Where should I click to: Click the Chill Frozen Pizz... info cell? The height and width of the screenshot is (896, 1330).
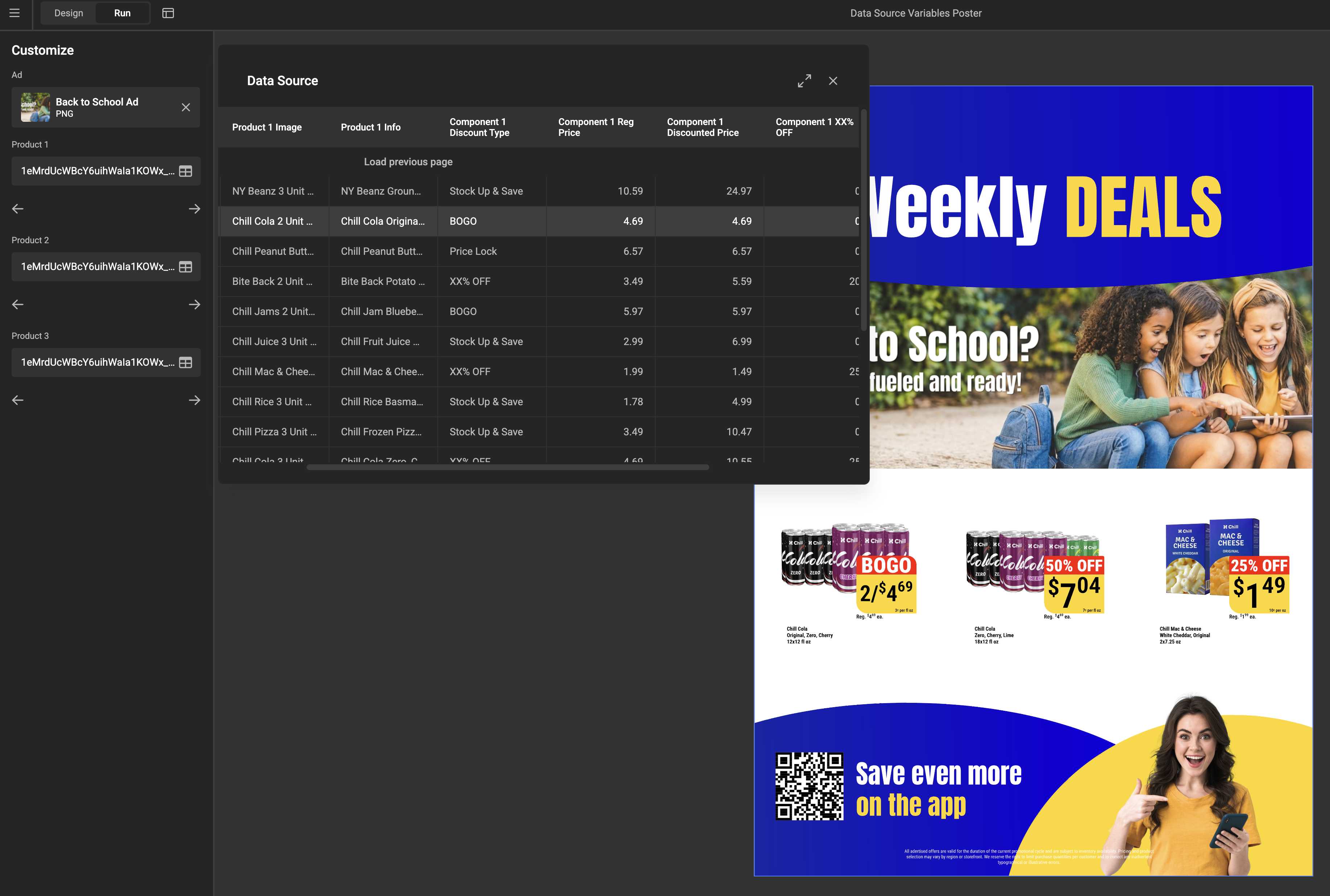tap(383, 432)
